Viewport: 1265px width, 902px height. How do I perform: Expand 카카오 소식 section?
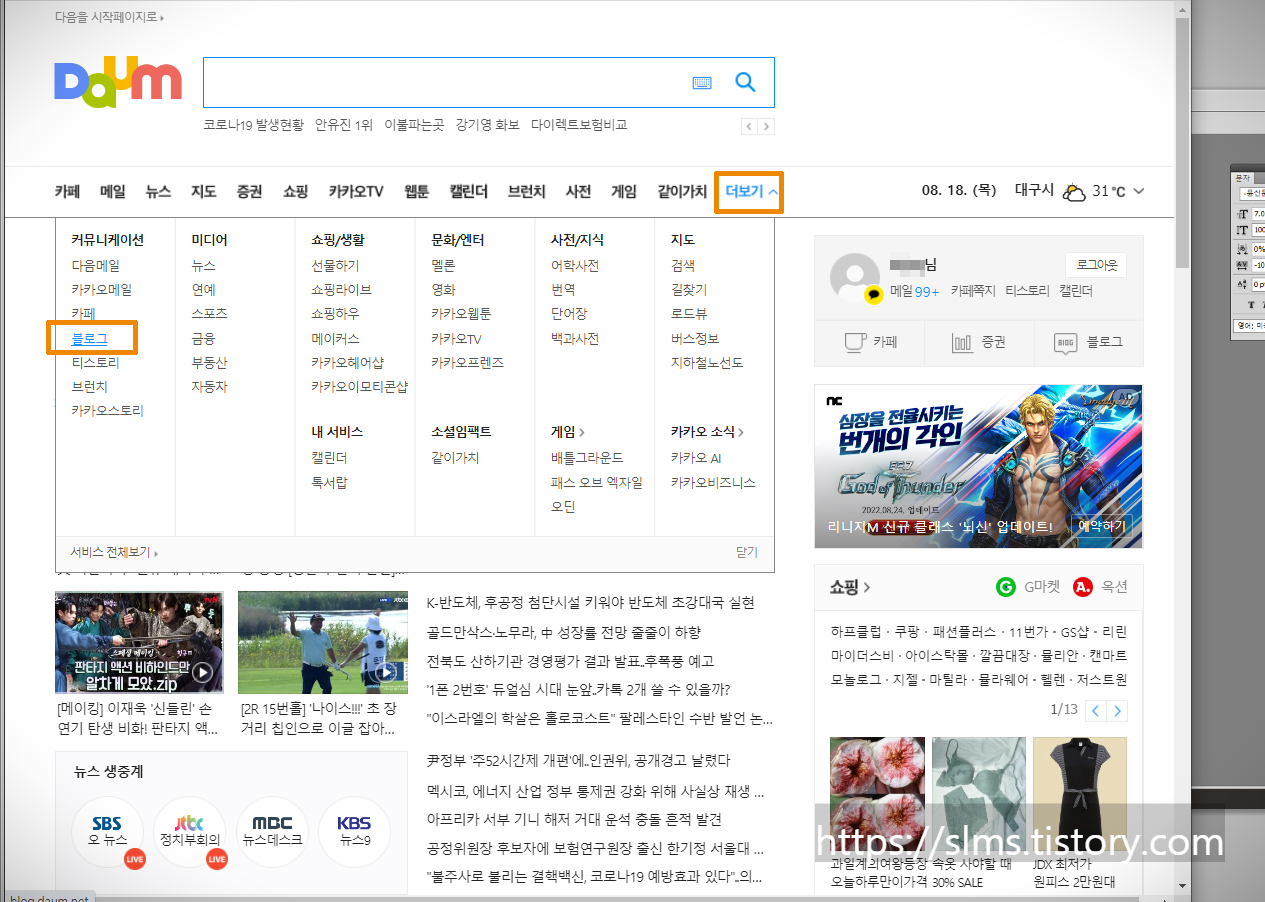[x=708, y=432]
